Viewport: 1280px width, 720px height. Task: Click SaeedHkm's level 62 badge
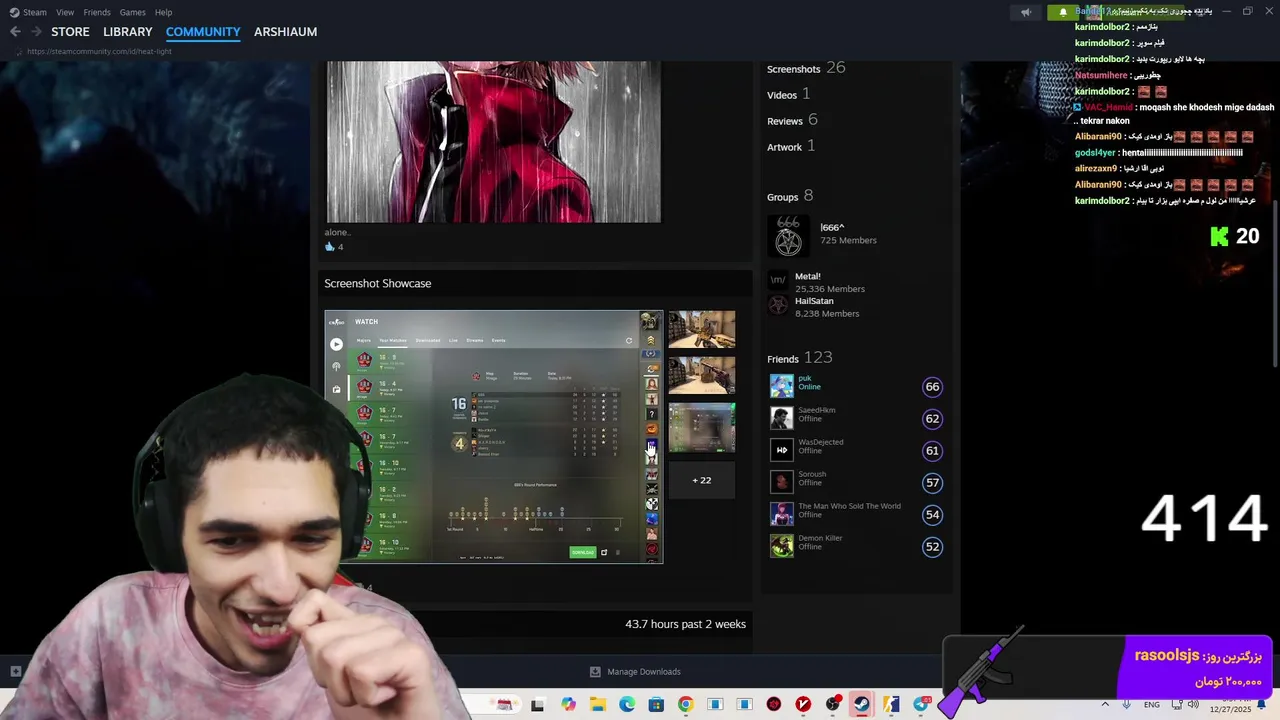tap(932, 419)
